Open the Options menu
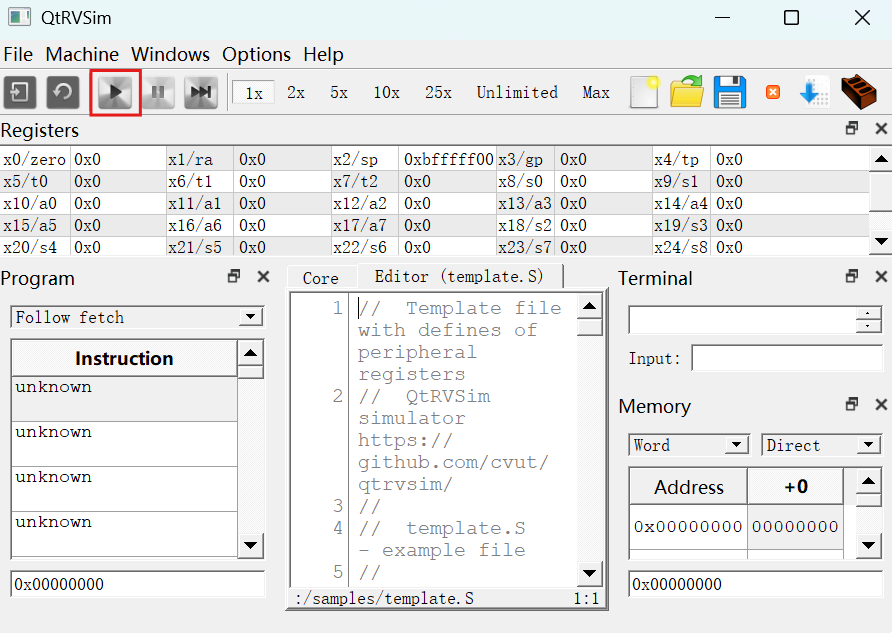 click(x=256, y=55)
